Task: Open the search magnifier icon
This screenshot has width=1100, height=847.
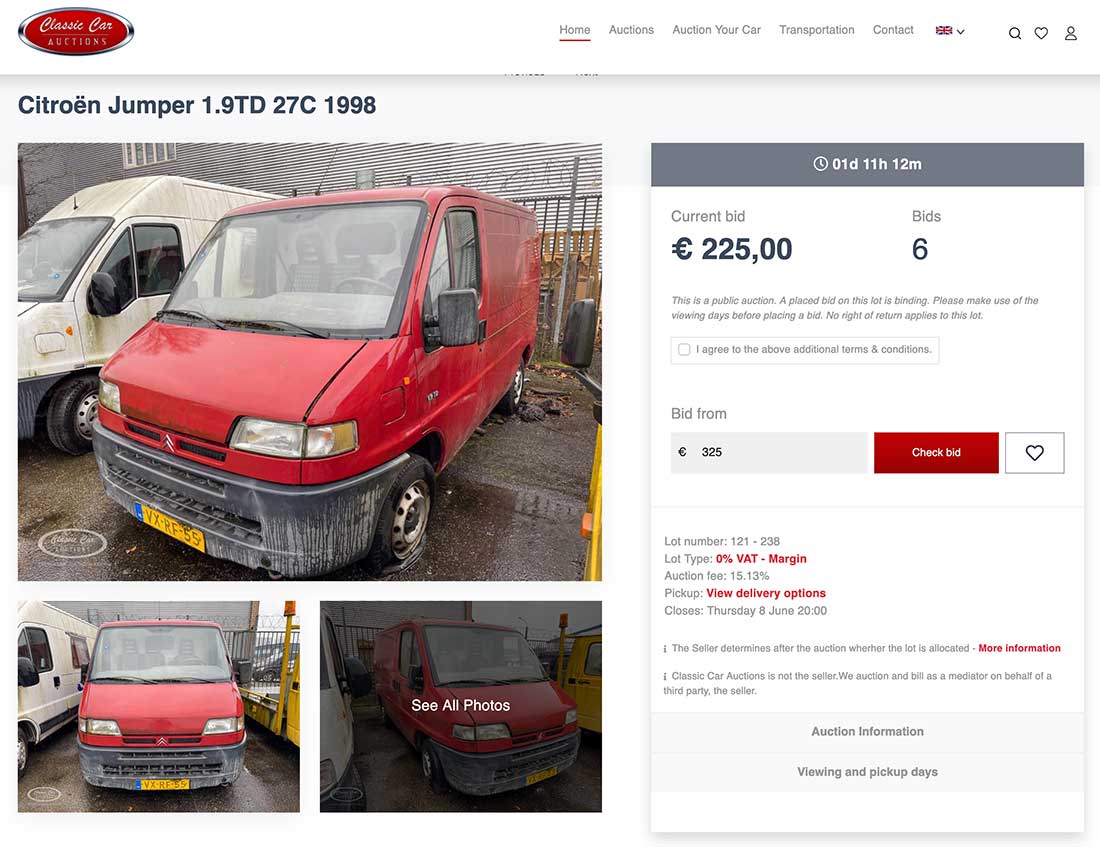Action: (1014, 33)
